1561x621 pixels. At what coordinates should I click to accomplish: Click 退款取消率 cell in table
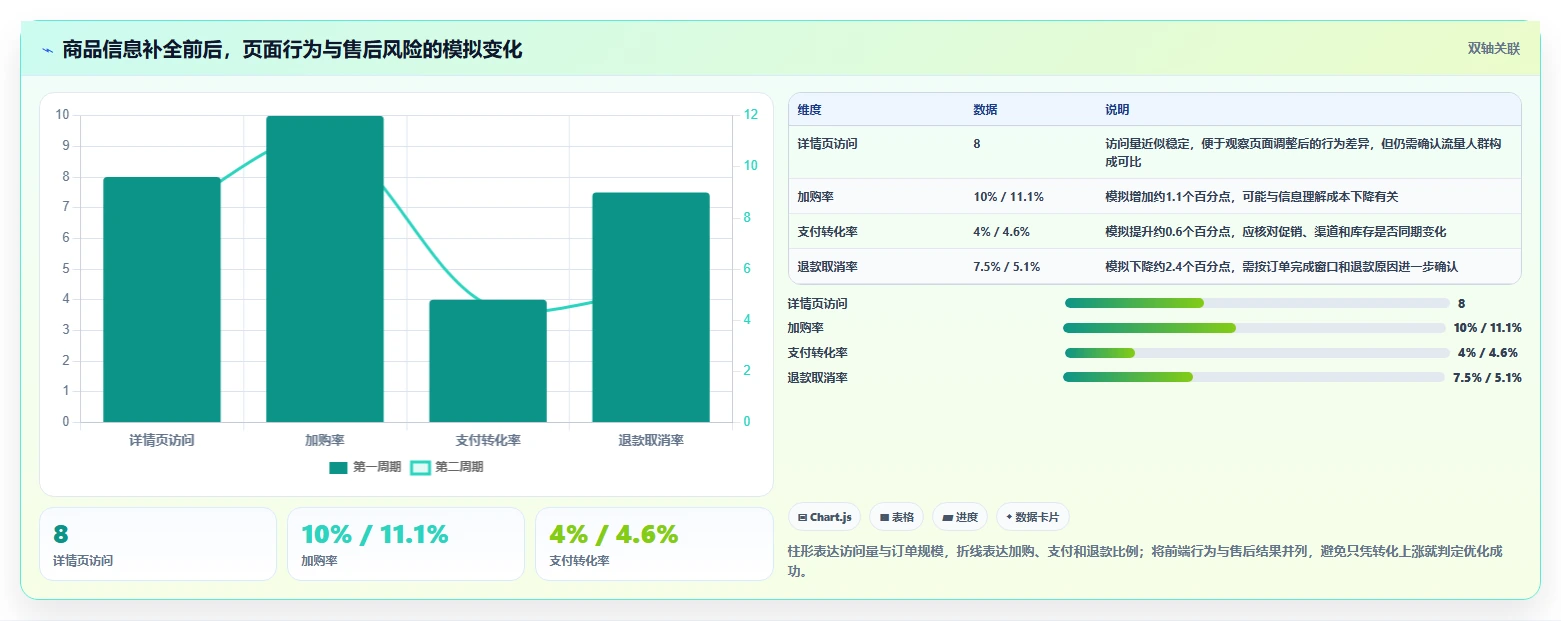[x=827, y=267]
